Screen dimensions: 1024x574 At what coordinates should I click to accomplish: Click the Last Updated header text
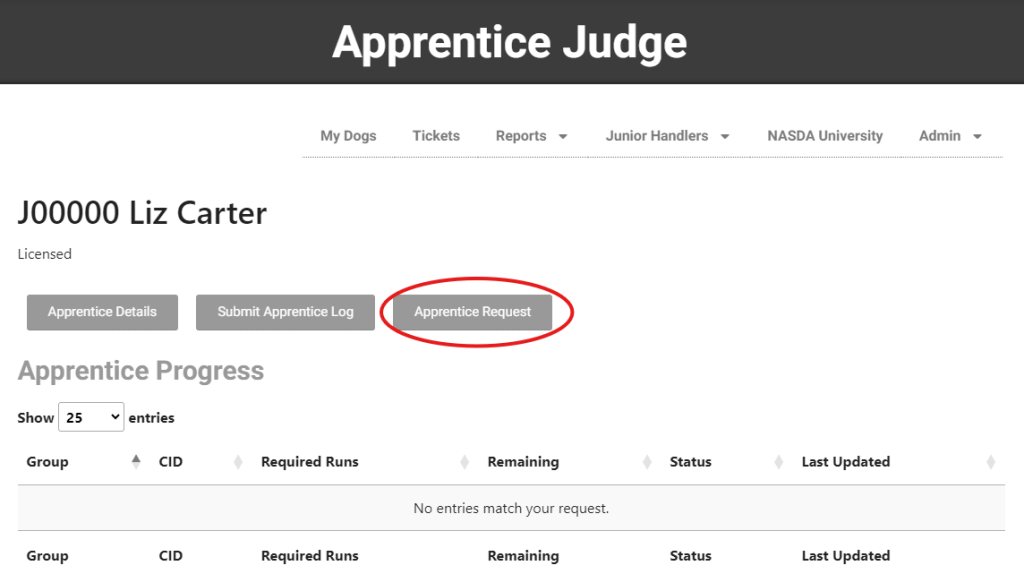click(845, 462)
